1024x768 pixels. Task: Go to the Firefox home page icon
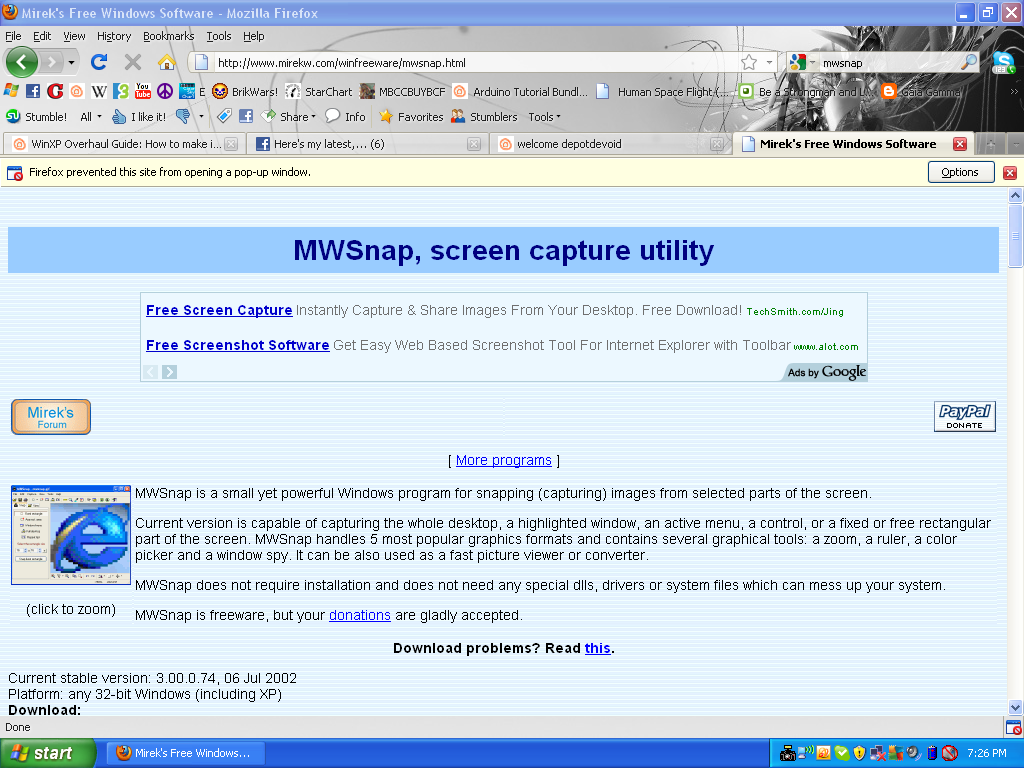click(x=166, y=62)
